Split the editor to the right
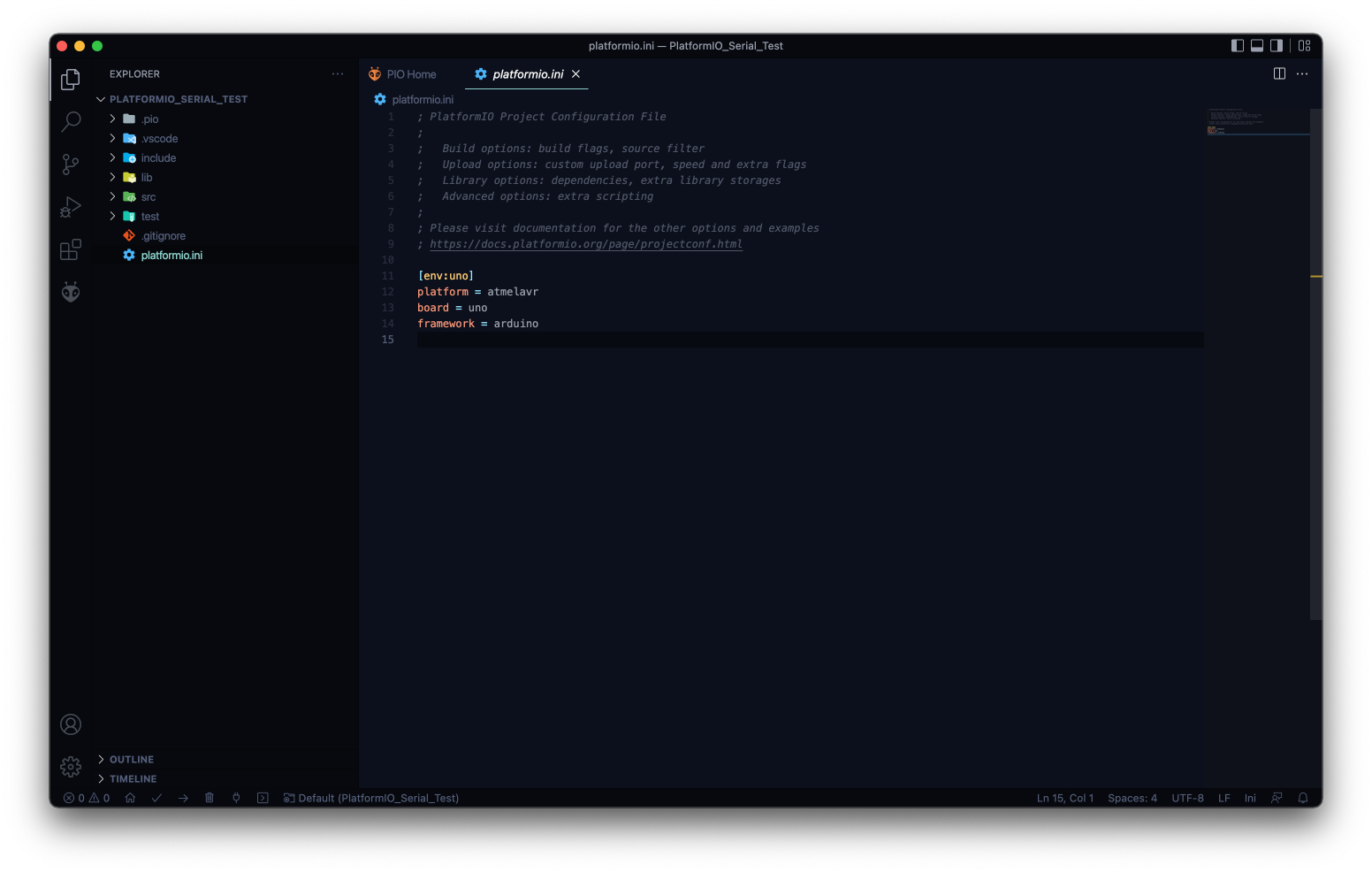Image resolution: width=1372 pixels, height=873 pixels. point(1279,73)
